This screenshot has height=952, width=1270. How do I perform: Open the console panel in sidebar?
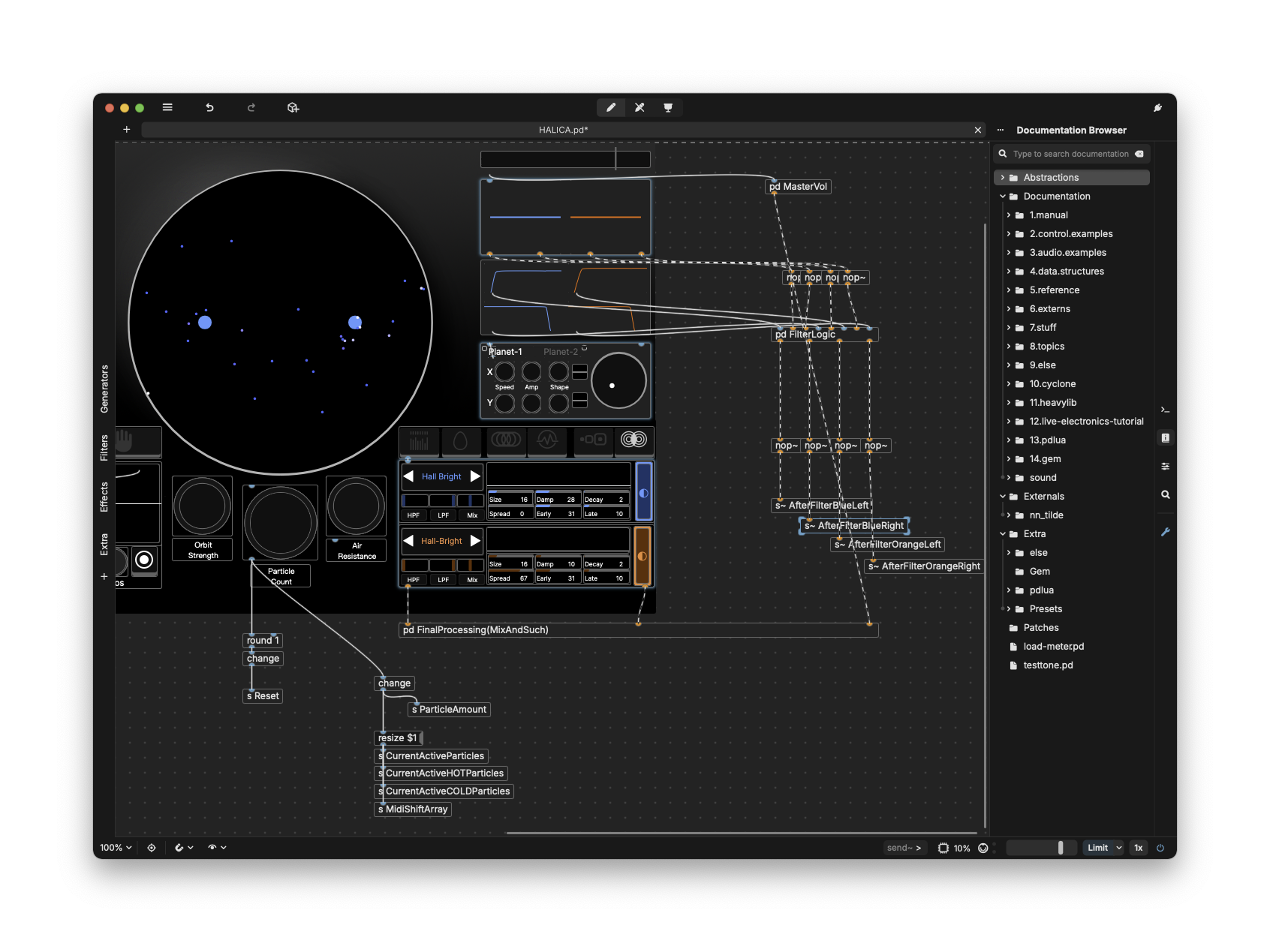click(1165, 410)
